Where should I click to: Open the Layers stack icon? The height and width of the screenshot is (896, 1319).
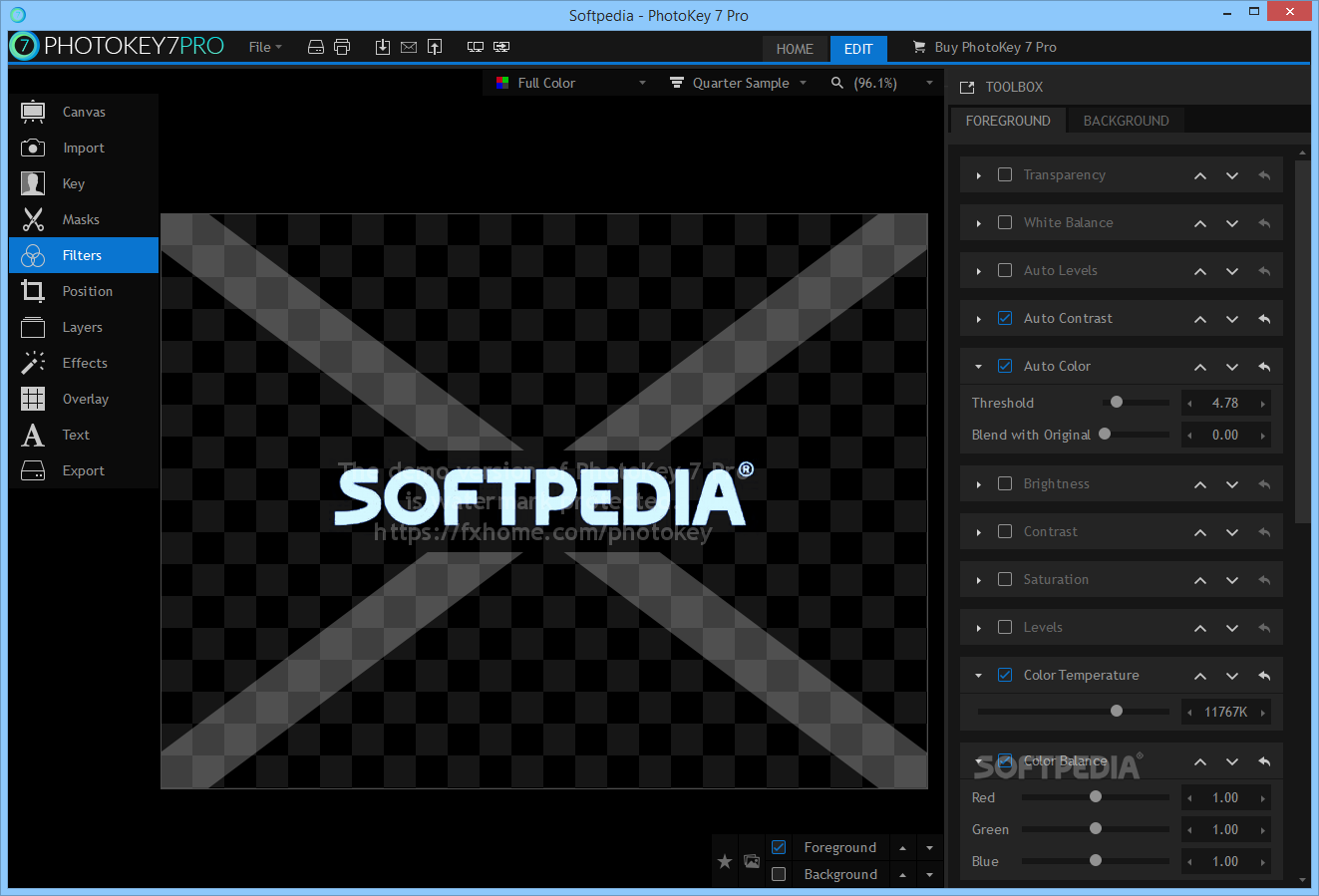(x=33, y=327)
